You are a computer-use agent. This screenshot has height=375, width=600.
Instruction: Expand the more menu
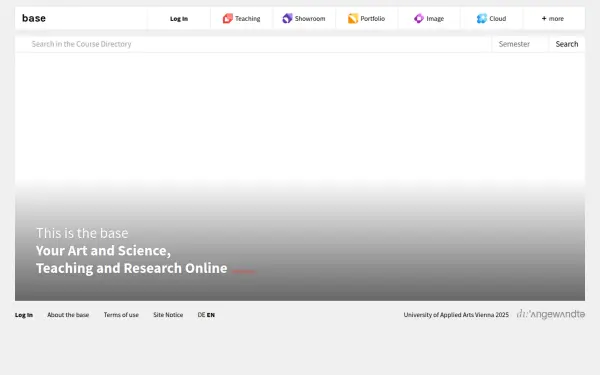pos(553,18)
